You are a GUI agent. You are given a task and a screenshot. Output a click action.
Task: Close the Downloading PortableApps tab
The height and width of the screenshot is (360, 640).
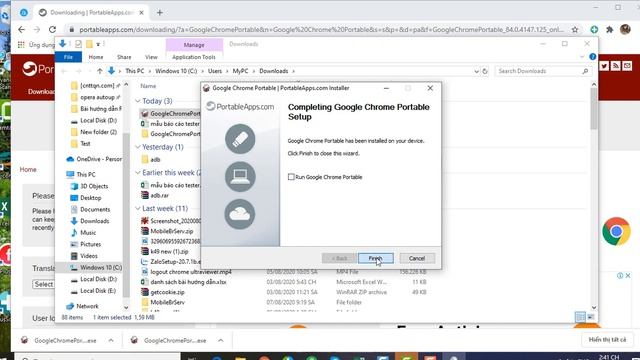tap(142, 13)
